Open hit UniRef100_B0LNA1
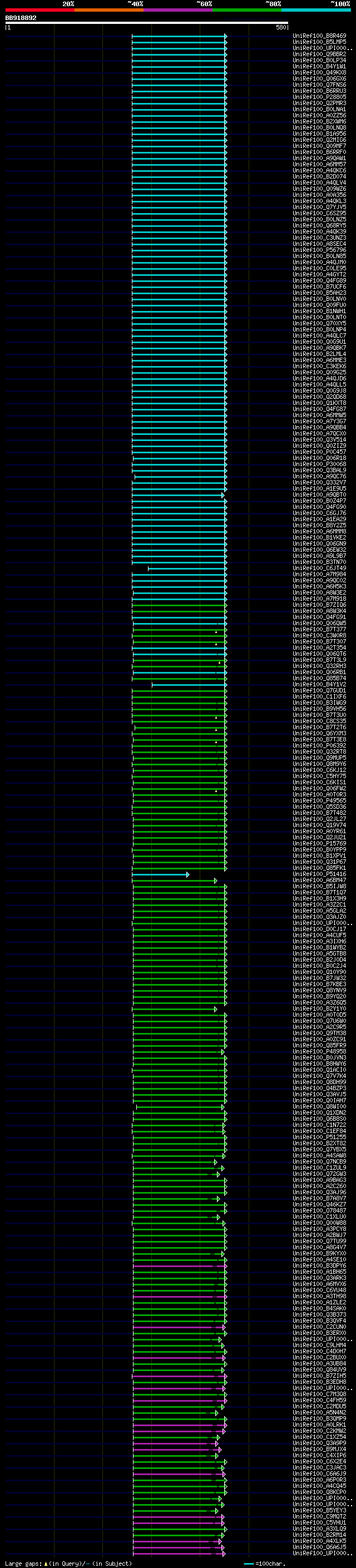 point(319,109)
